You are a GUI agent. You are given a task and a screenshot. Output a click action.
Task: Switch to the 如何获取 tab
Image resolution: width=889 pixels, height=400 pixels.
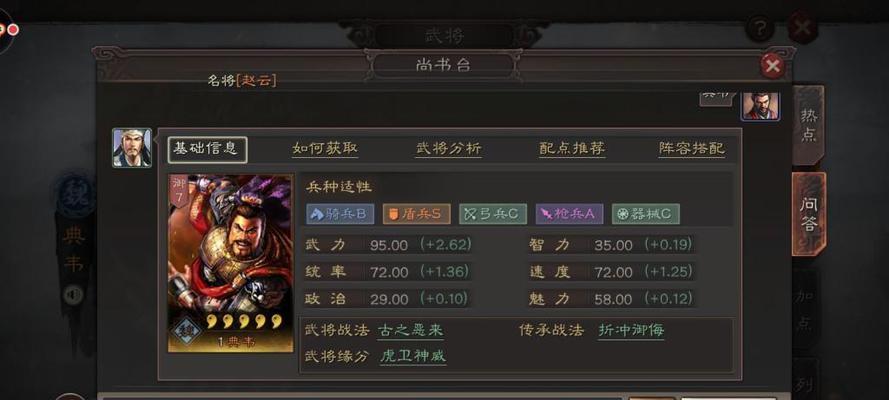(x=325, y=148)
